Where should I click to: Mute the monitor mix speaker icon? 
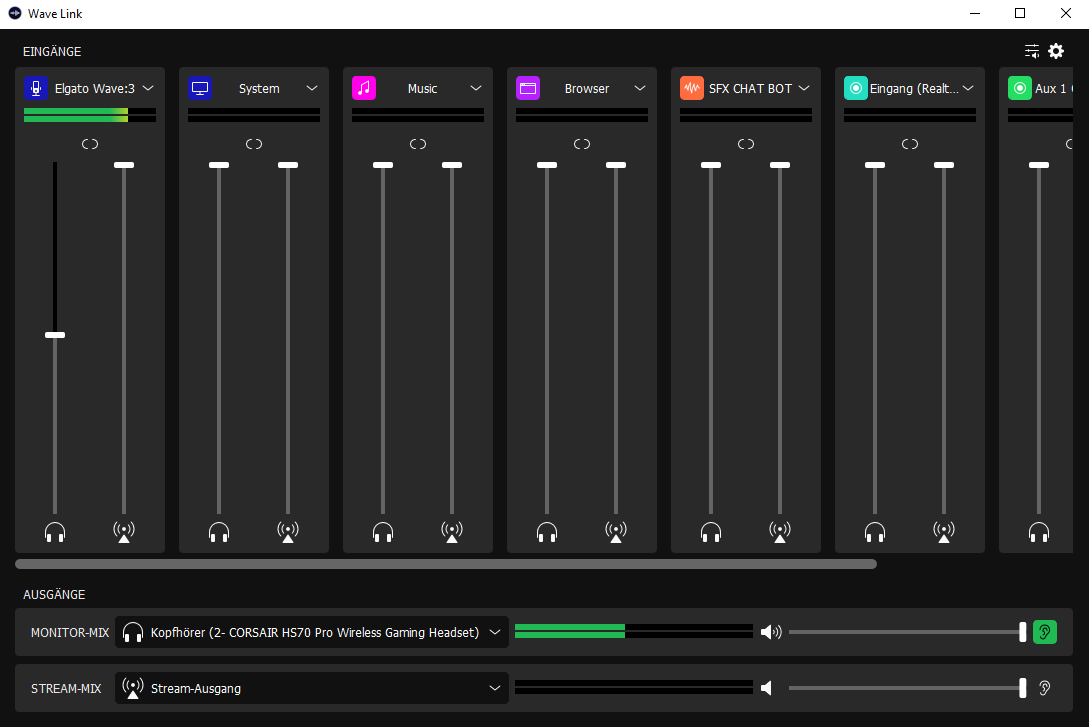pos(770,632)
